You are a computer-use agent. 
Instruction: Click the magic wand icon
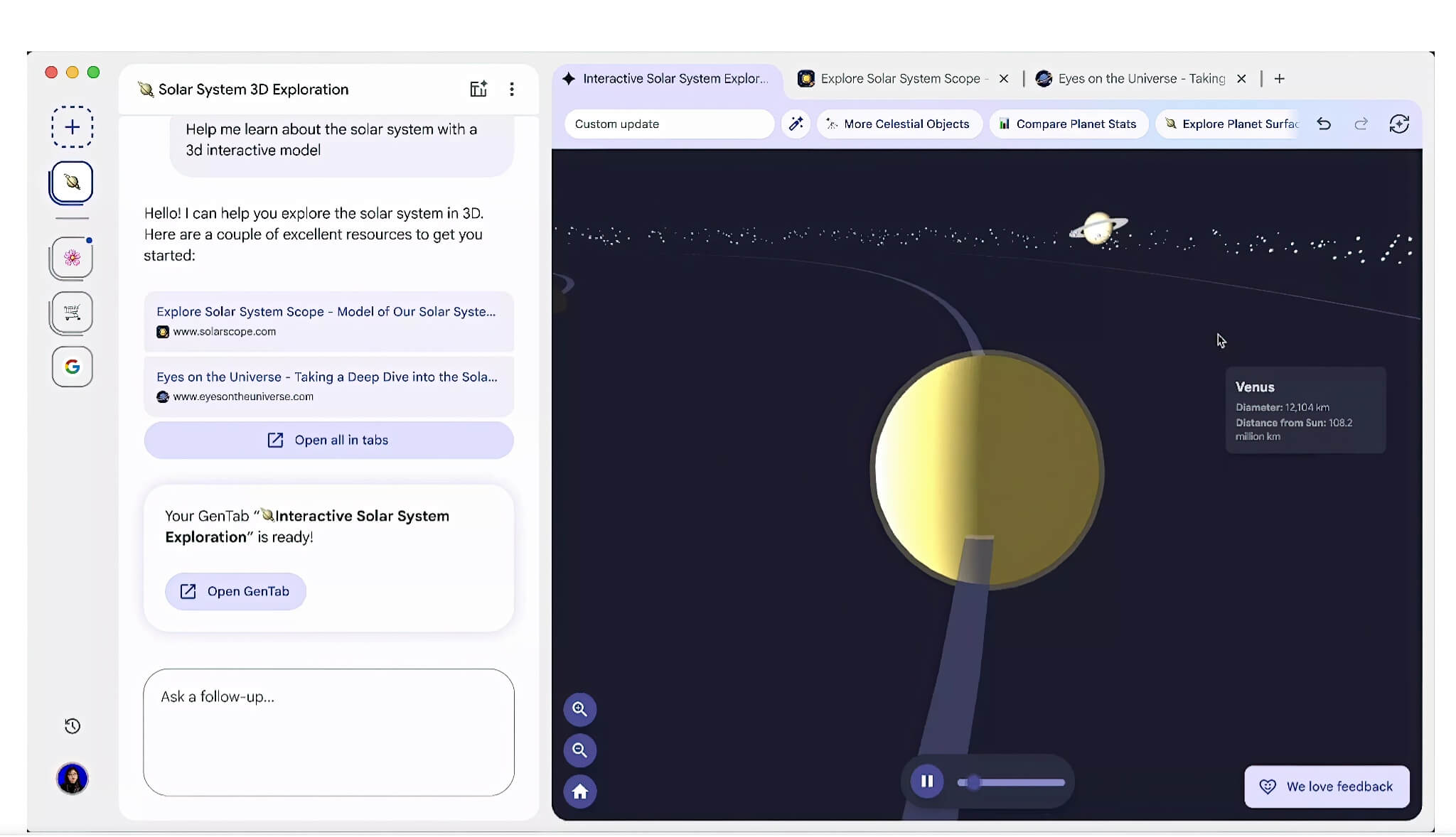pos(796,124)
